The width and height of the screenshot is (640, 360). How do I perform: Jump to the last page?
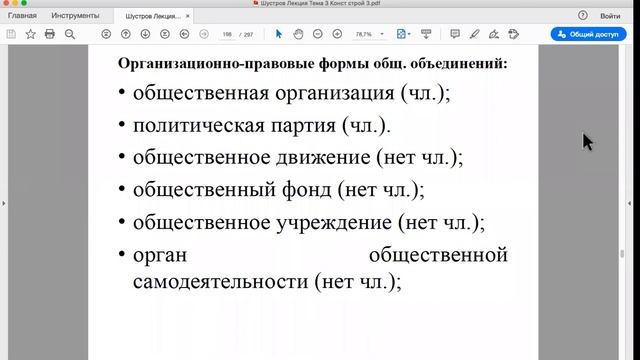tap(165, 34)
